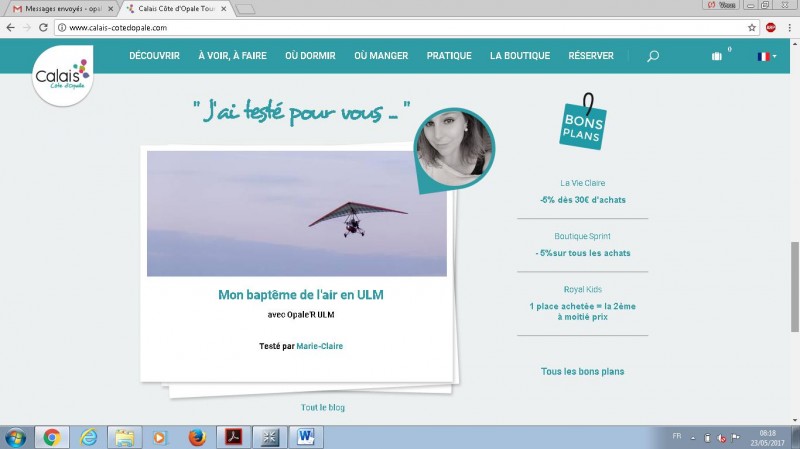The image size is (800, 449).
Task: Open the OÙ DORMIR menu
Action: tap(310, 56)
